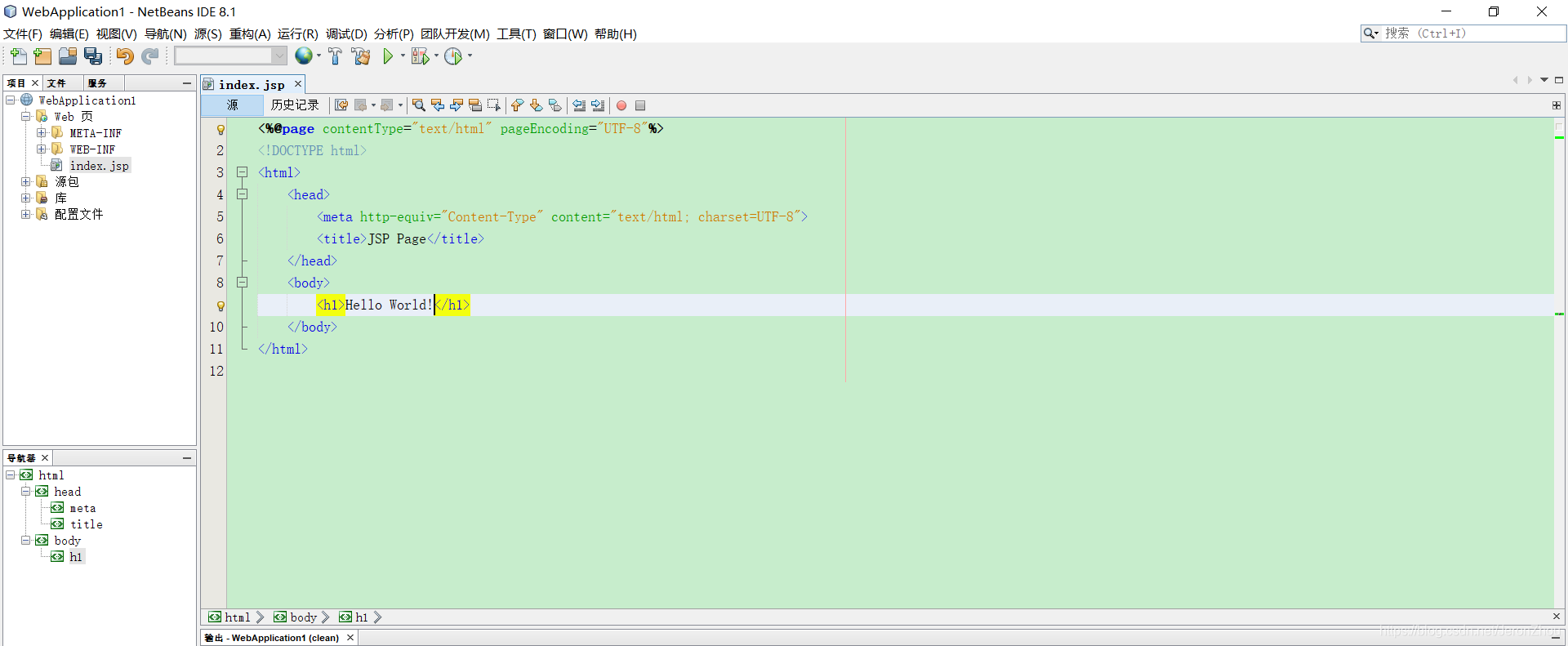The width and height of the screenshot is (1568, 646).
Task: Open the Profile Project dropdown arrow
Action: [470, 56]
